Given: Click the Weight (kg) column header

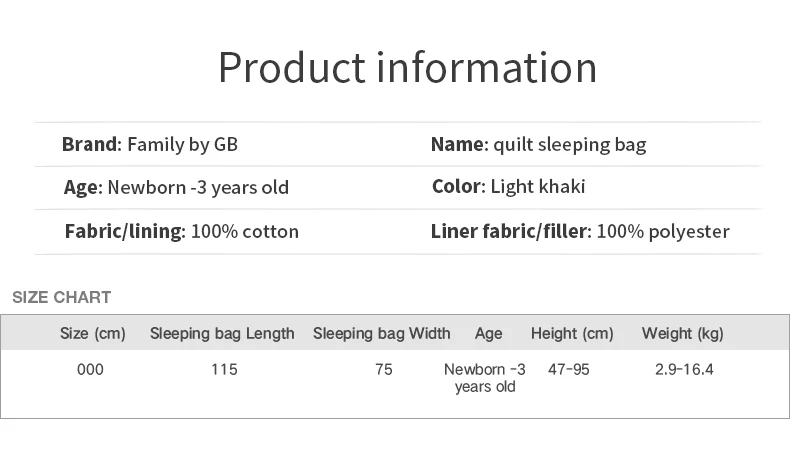Looking at the screenshot, I should point(682,334).
